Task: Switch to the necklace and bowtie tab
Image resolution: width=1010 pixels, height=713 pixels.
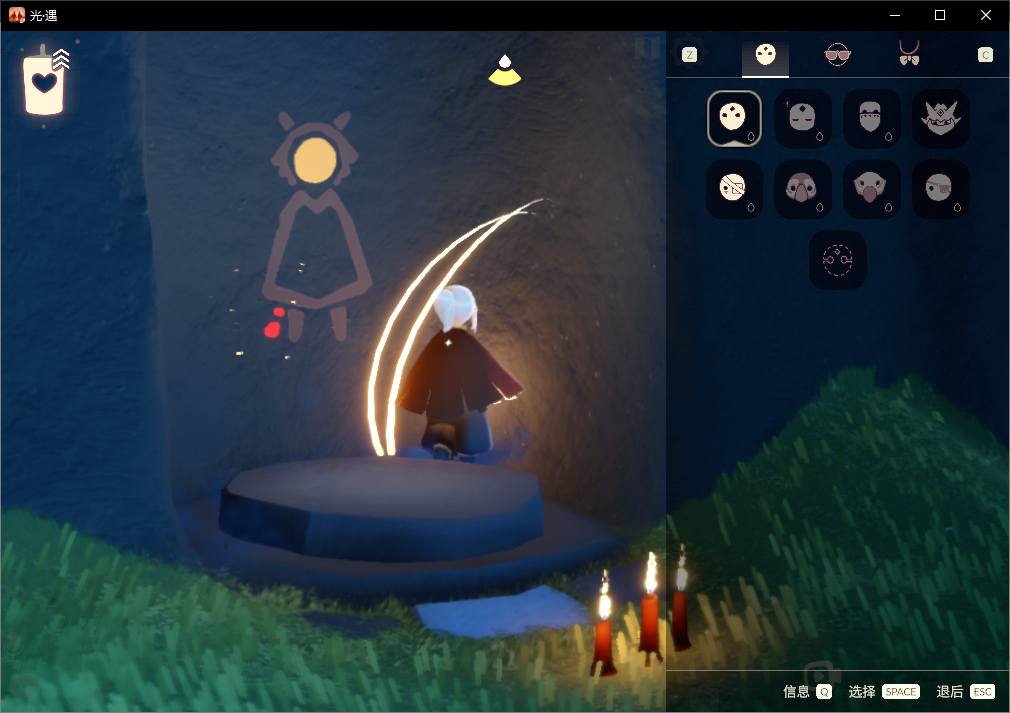Action: pyautogui.click(x=909, y=53)
